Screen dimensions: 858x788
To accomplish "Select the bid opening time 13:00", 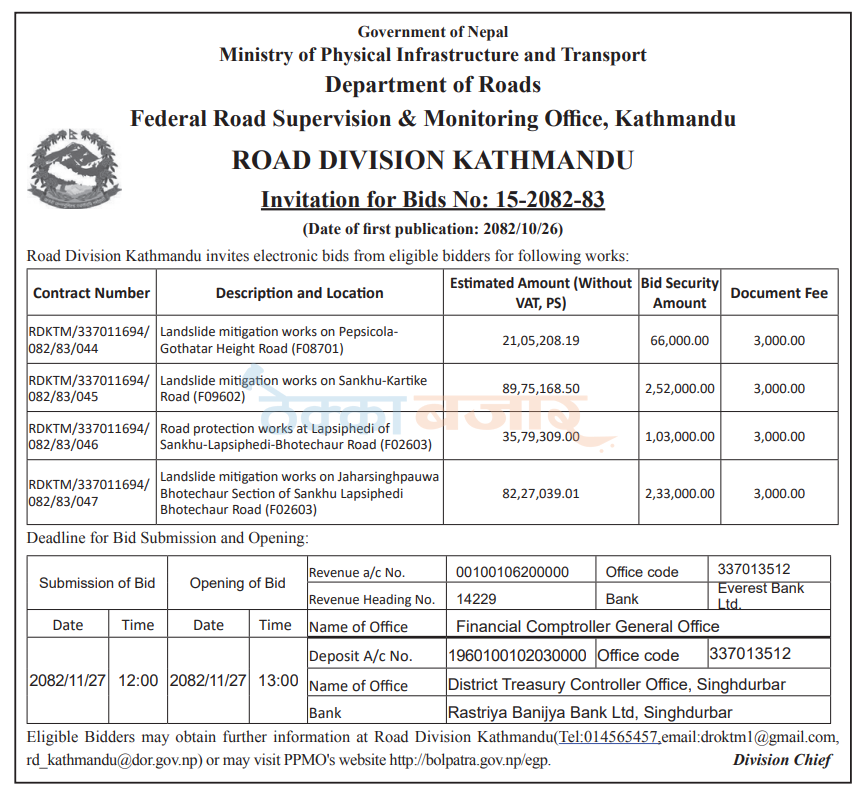I will tap(278, 681).
